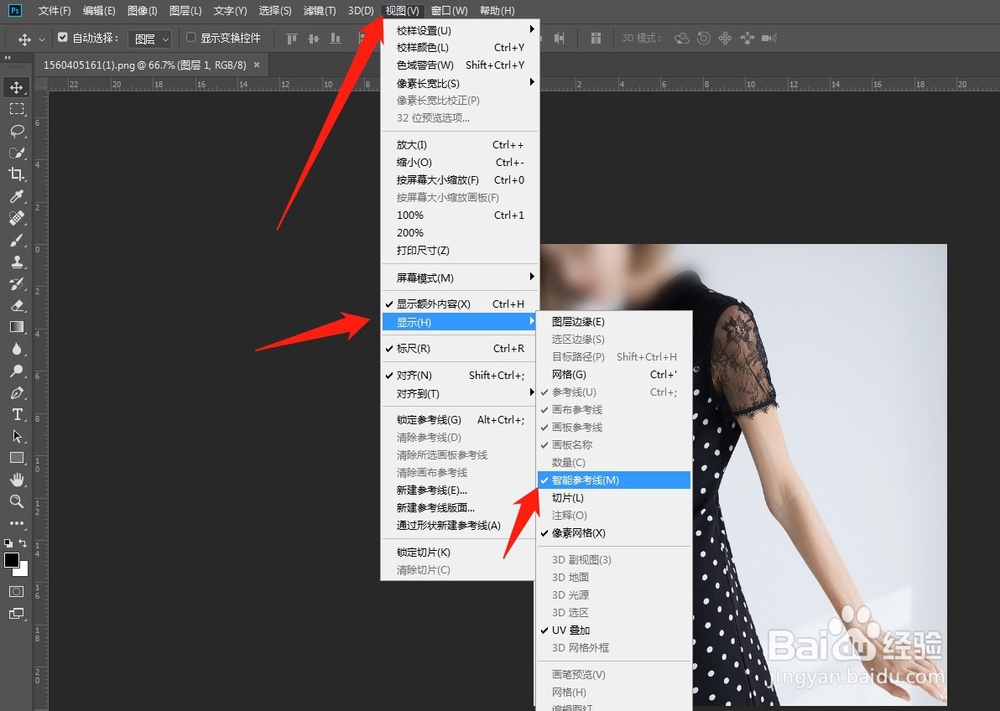The width and height of the screenshot is (1000, 711).
Task: Toggle the 显示变换控件 checkbox
Action: [191, 38]
